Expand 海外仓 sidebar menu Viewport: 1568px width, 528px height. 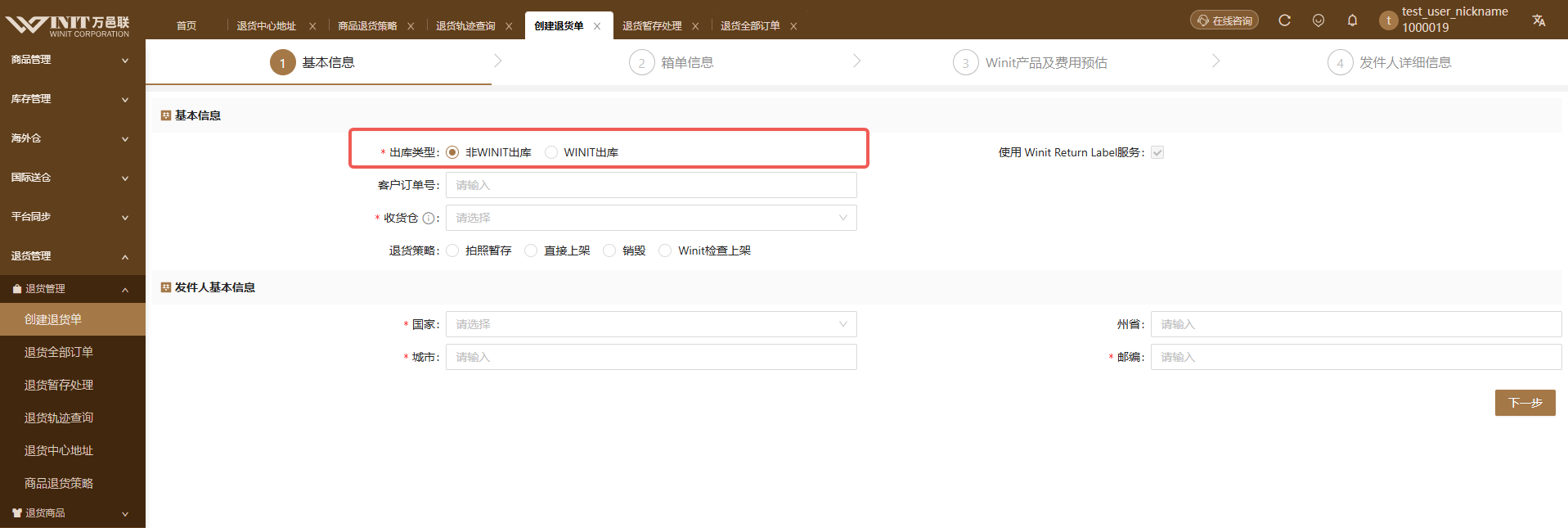(x=73, y=138)
